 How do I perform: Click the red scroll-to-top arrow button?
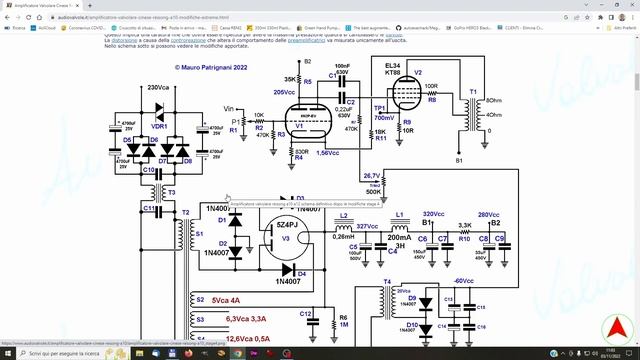(x=617, y=329)
